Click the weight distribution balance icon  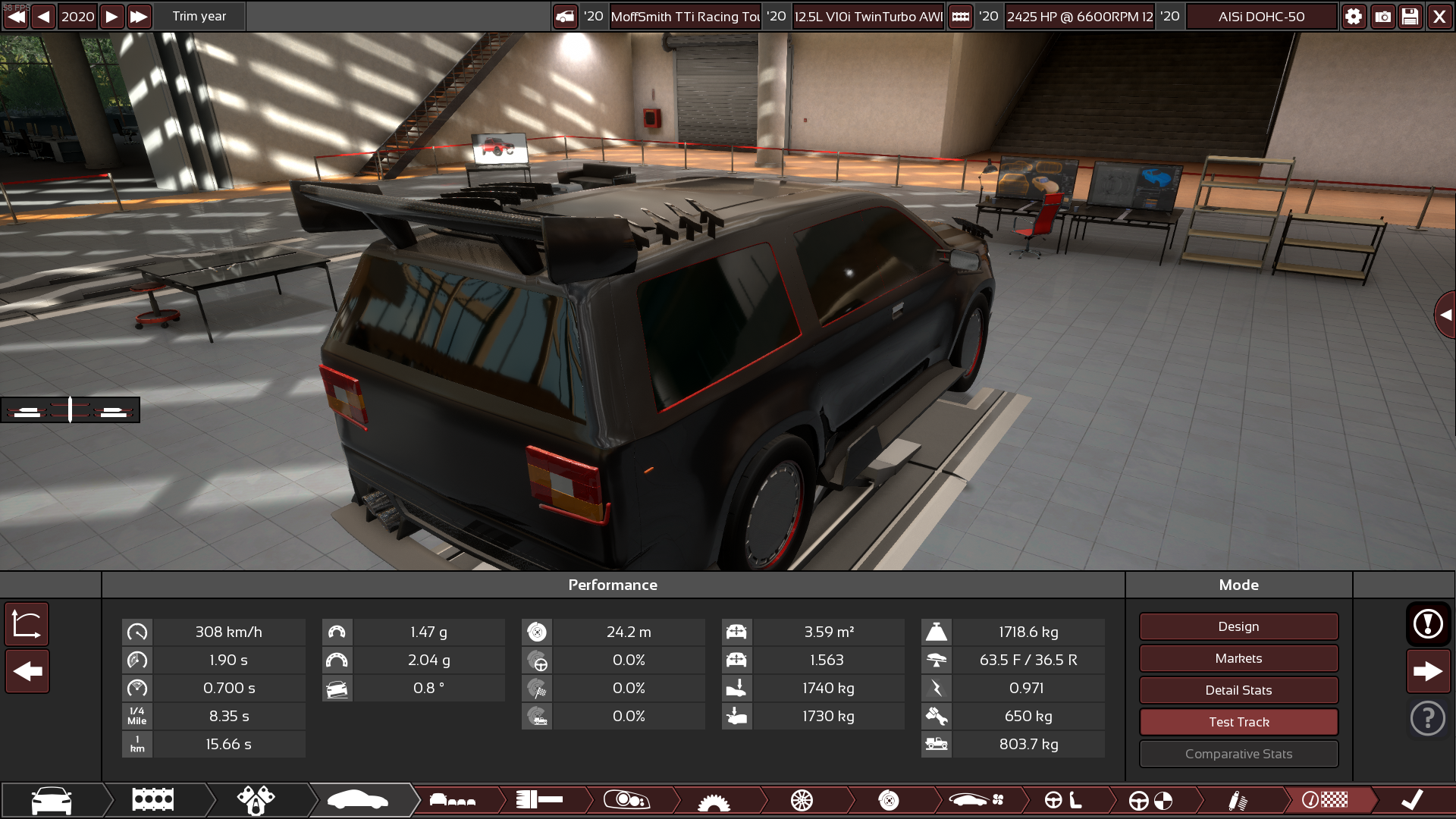click(937, 660)
